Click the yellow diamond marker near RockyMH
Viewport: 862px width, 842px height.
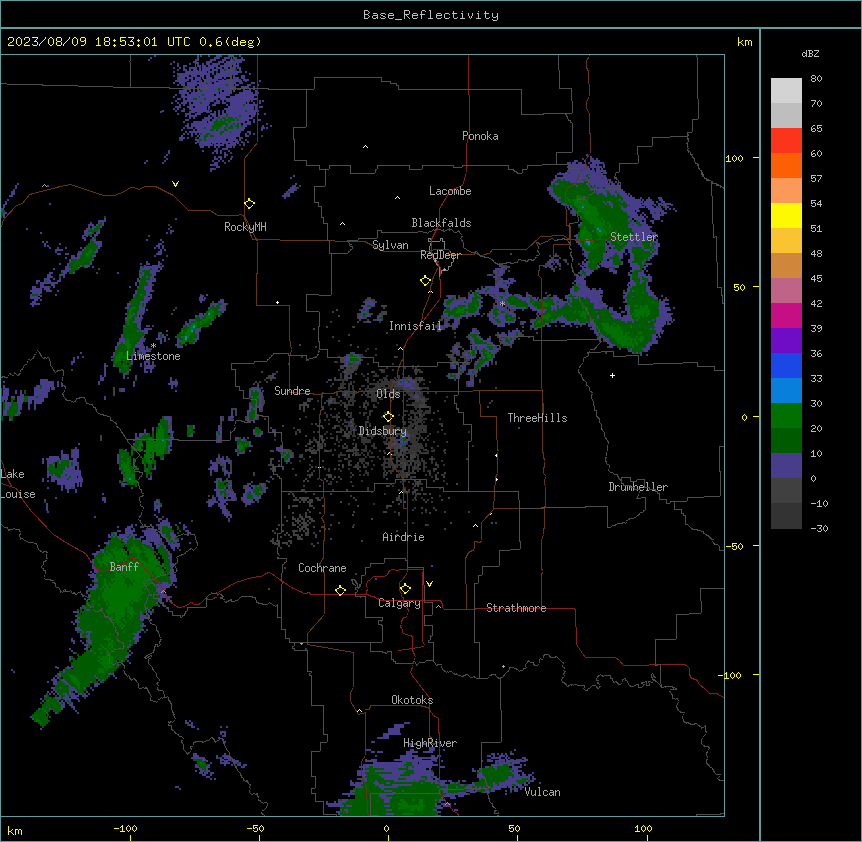[249, 204]
